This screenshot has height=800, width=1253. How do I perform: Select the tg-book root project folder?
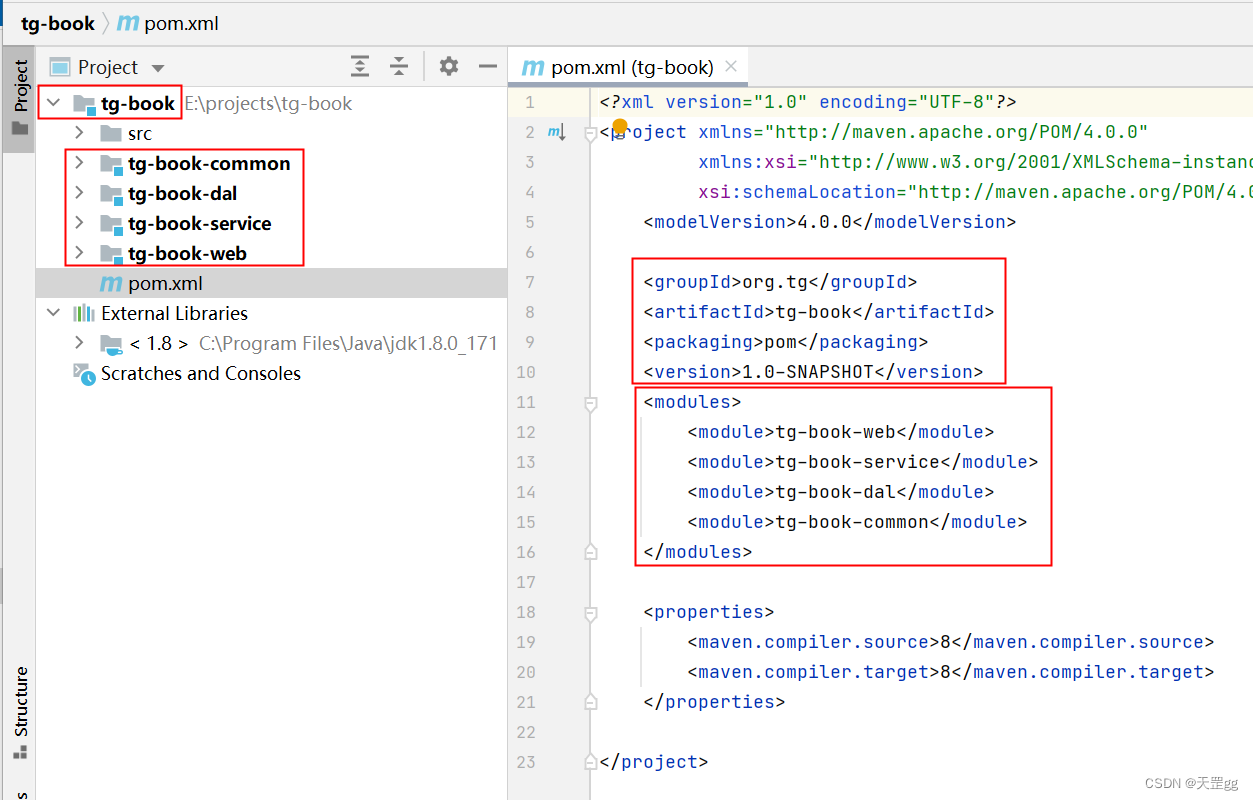pyautogui.click(x=138, y=103)
